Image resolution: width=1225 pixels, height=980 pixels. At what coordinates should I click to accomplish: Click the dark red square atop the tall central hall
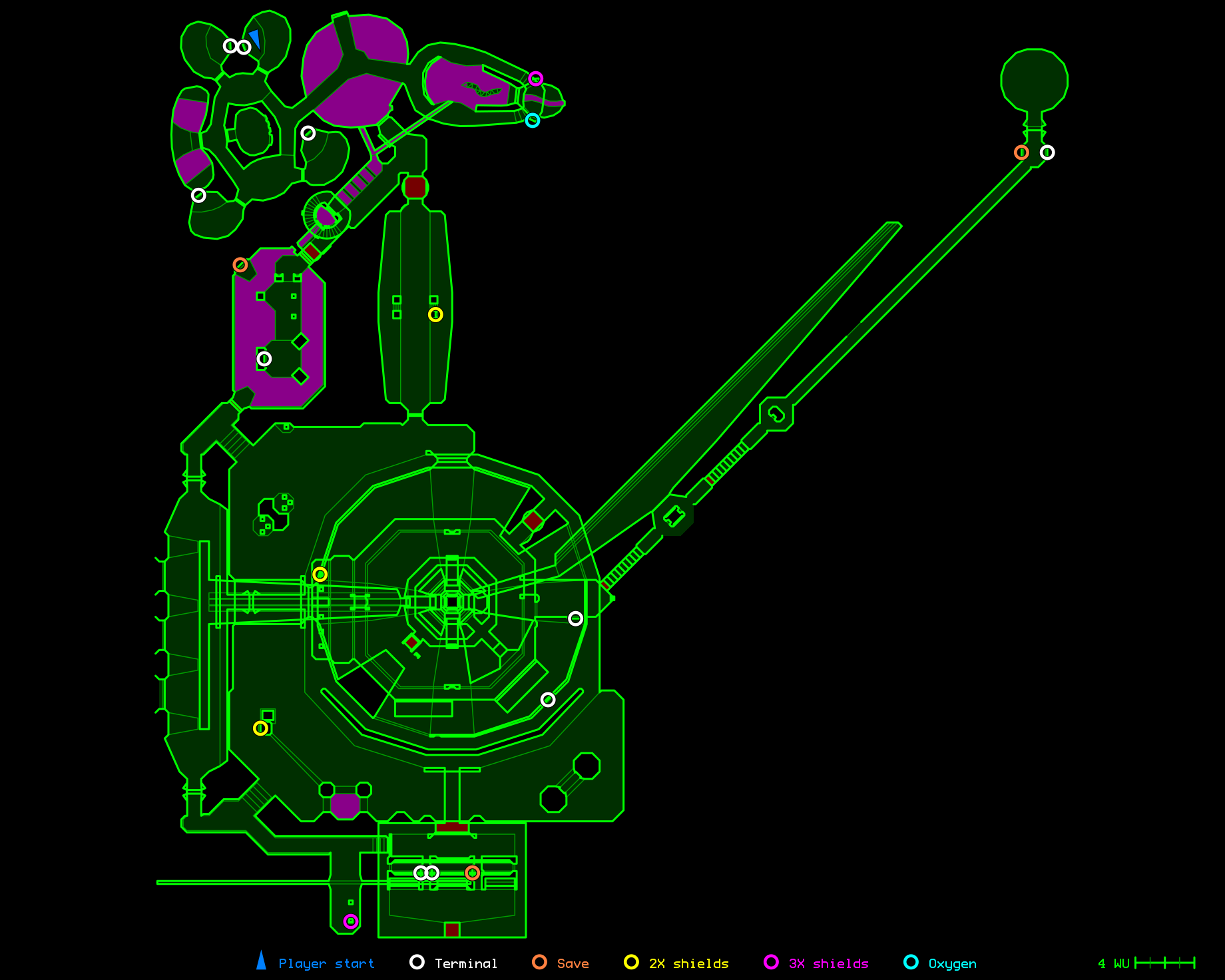coord(415,187)
